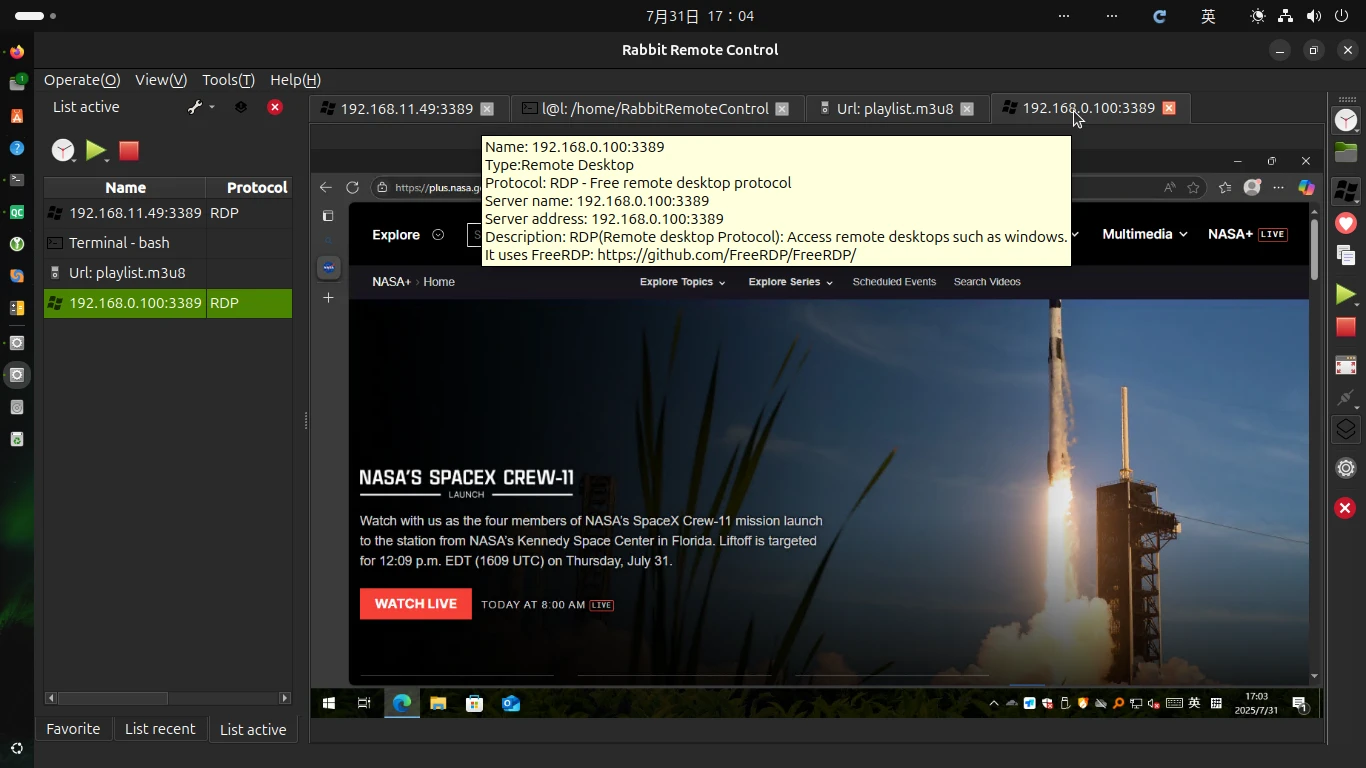Click the full screen icon in the right toolbar
The width and height of the screenshot is (1366, 768).
tap(1346, 366)
